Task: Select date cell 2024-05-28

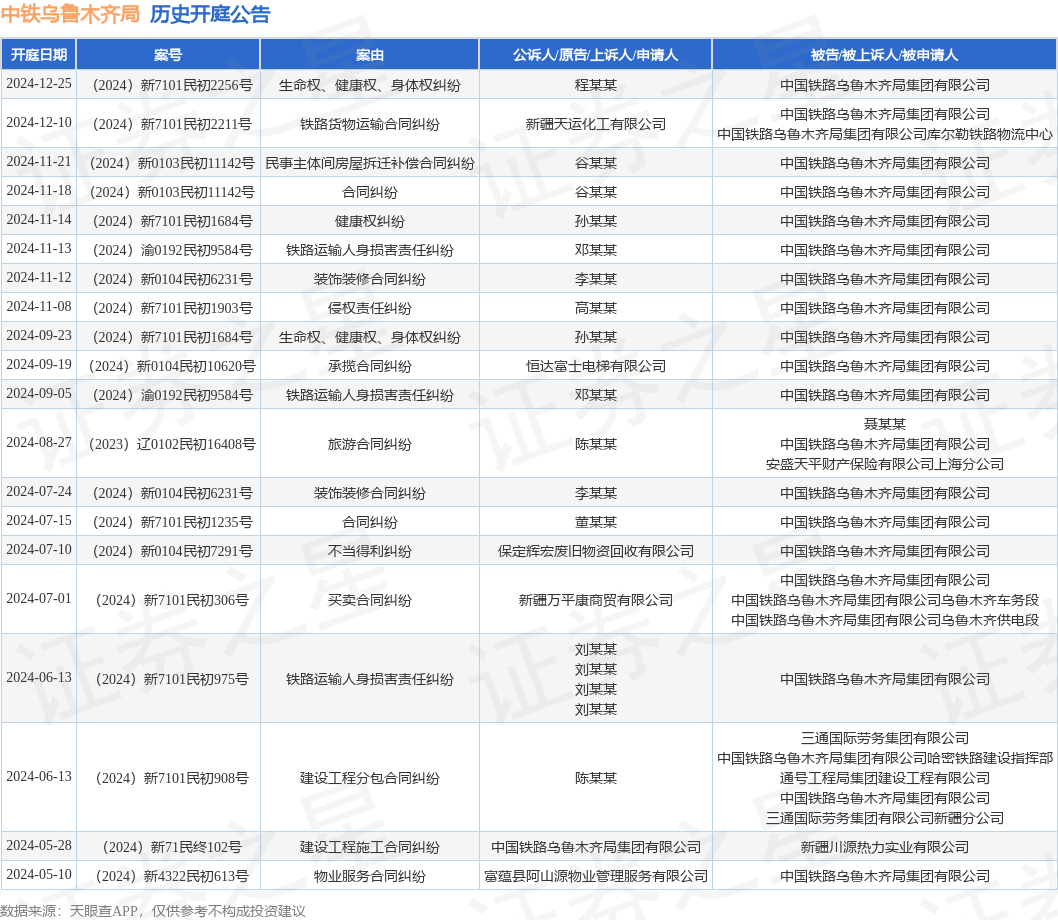Action: pos(38,846)
